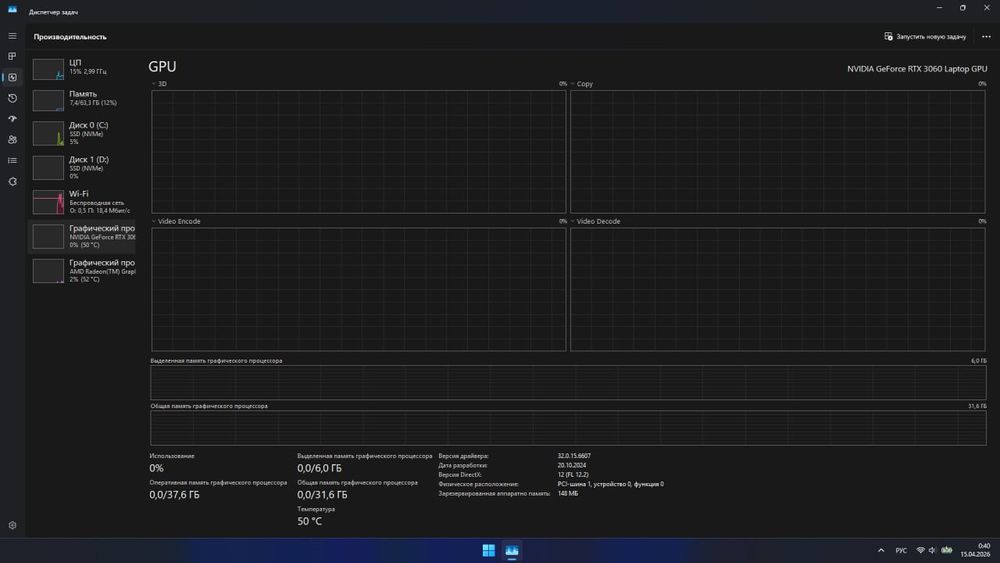Click driver version 32.0.15.6607
1000x563 pixels.
click(574, 456)
